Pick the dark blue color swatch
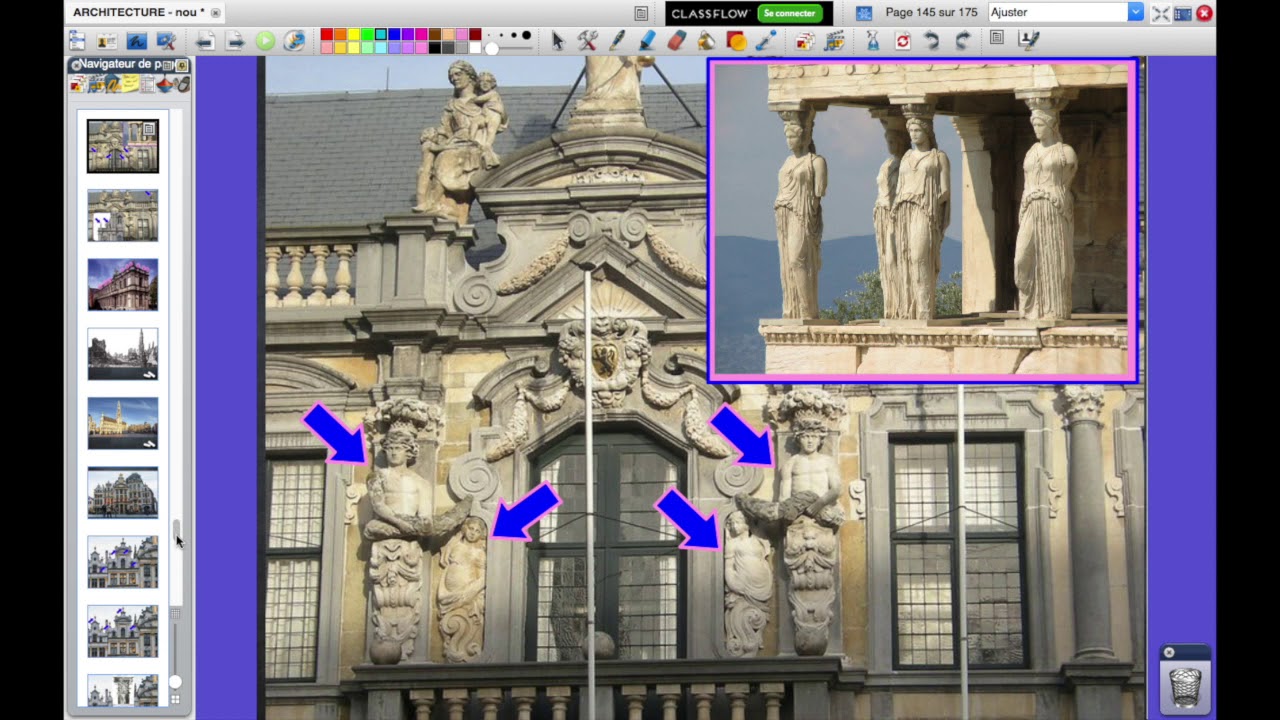Screen dimensions: 1280x720 pos(394,35)
